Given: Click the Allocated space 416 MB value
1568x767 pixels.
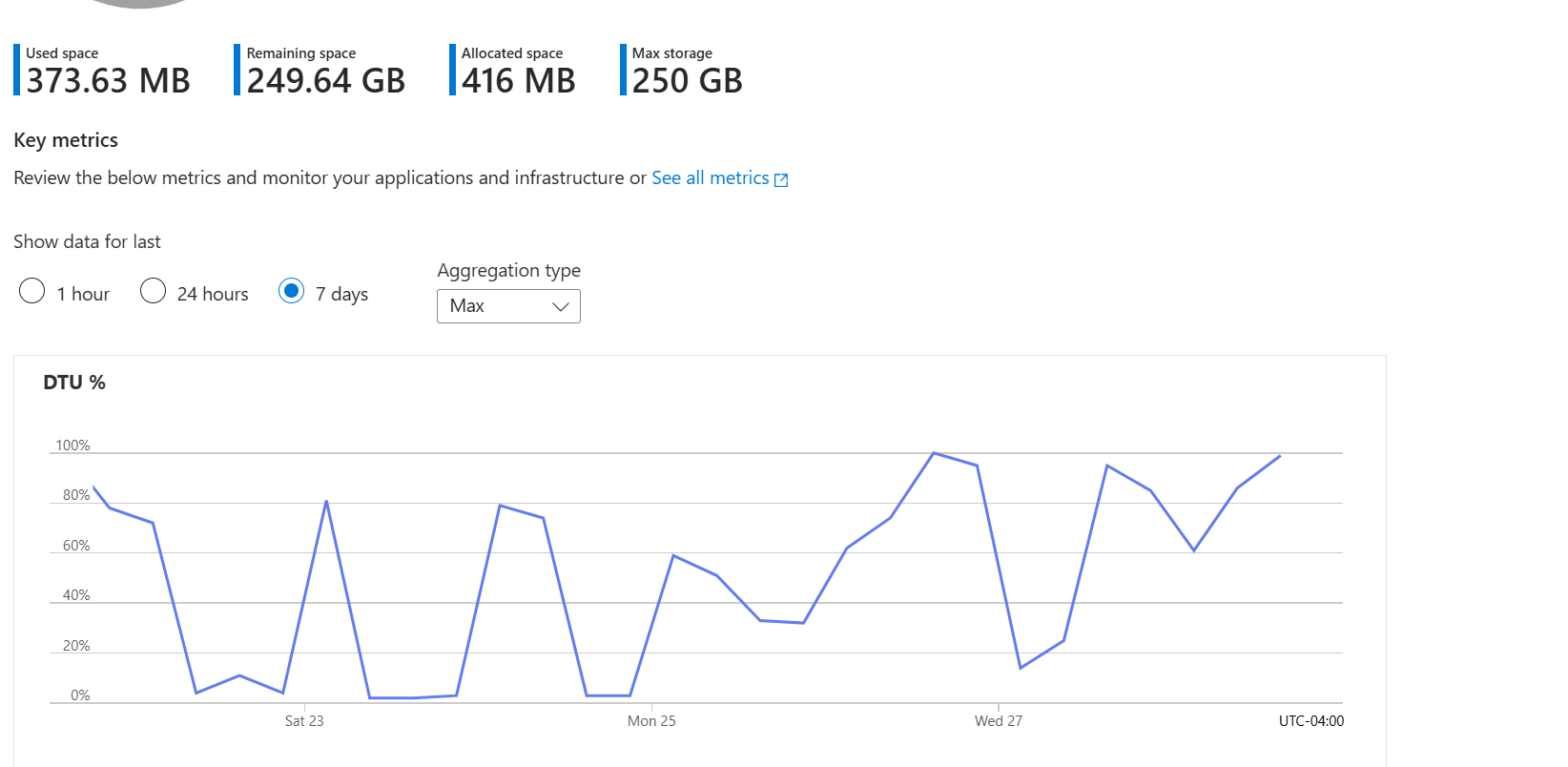Looking at the screenshot, I should tap(518, 81).
